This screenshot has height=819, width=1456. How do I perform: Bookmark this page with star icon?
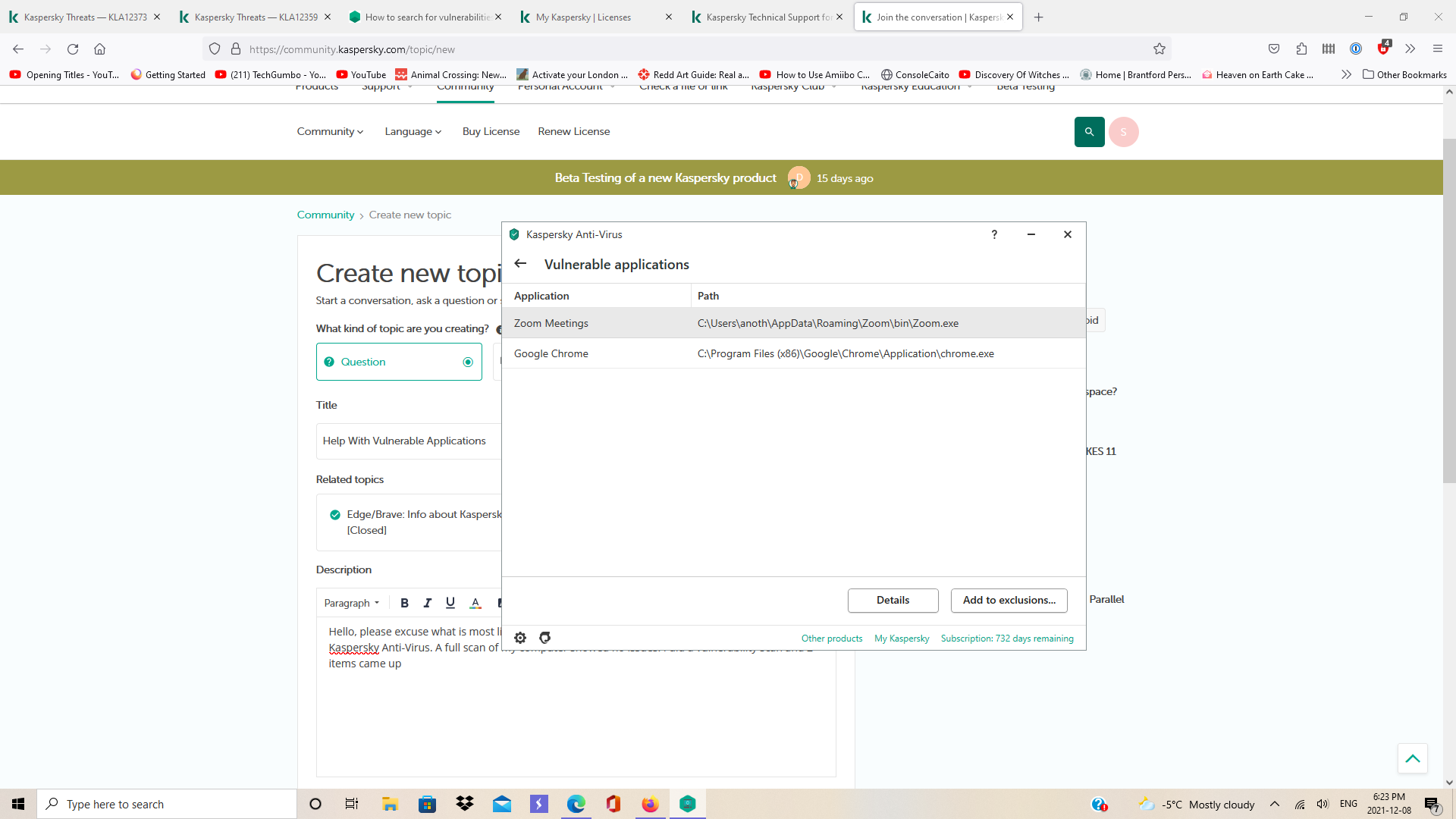[x=1159, y=49]
